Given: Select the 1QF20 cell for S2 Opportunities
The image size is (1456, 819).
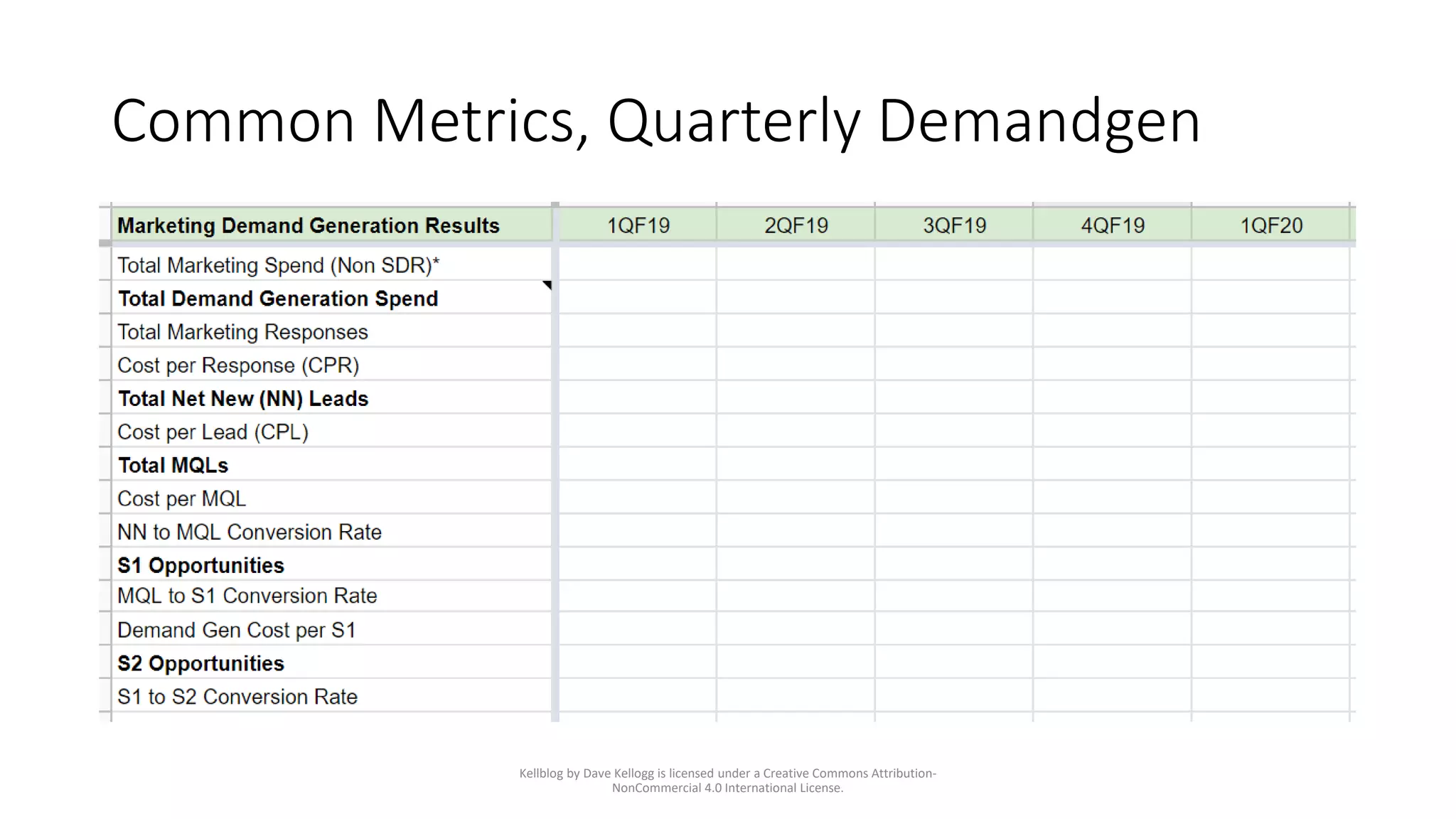Looking at the screenshot, I should click(1271, 662).
